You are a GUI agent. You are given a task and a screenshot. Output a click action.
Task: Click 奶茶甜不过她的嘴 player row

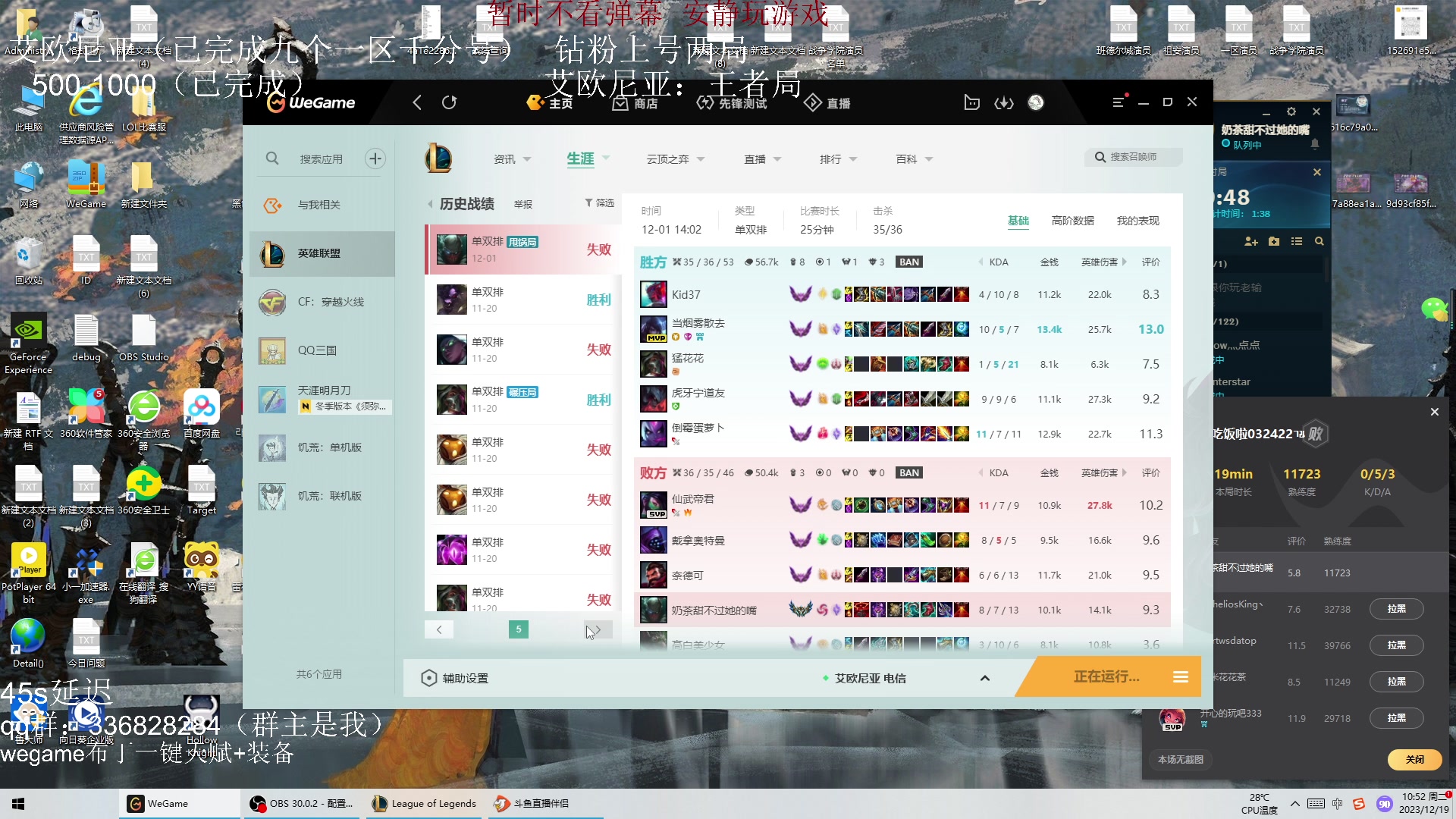tap(902, 610)
